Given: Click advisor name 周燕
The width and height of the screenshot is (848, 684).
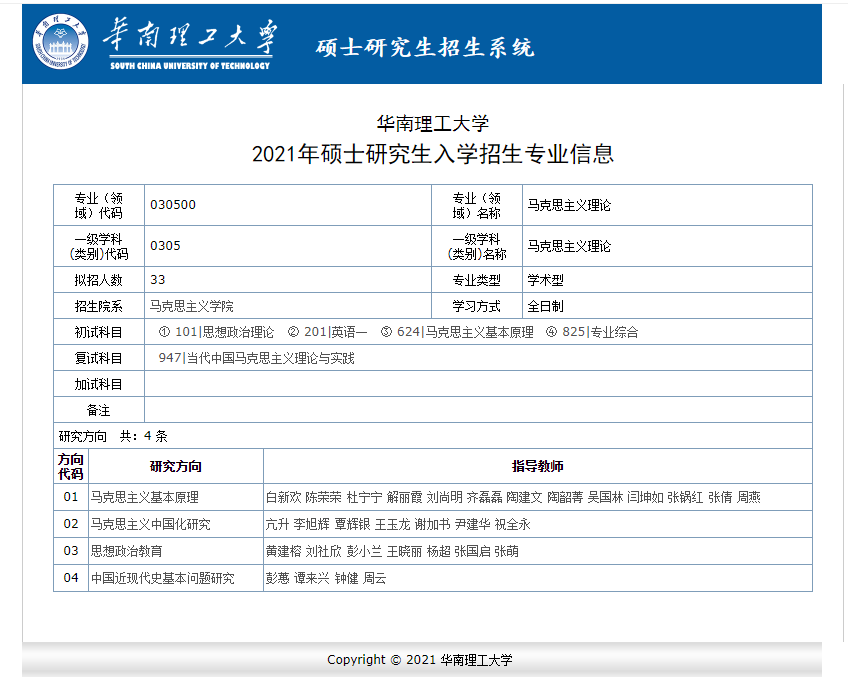Looking at the screenshot, I should (748, 497).
